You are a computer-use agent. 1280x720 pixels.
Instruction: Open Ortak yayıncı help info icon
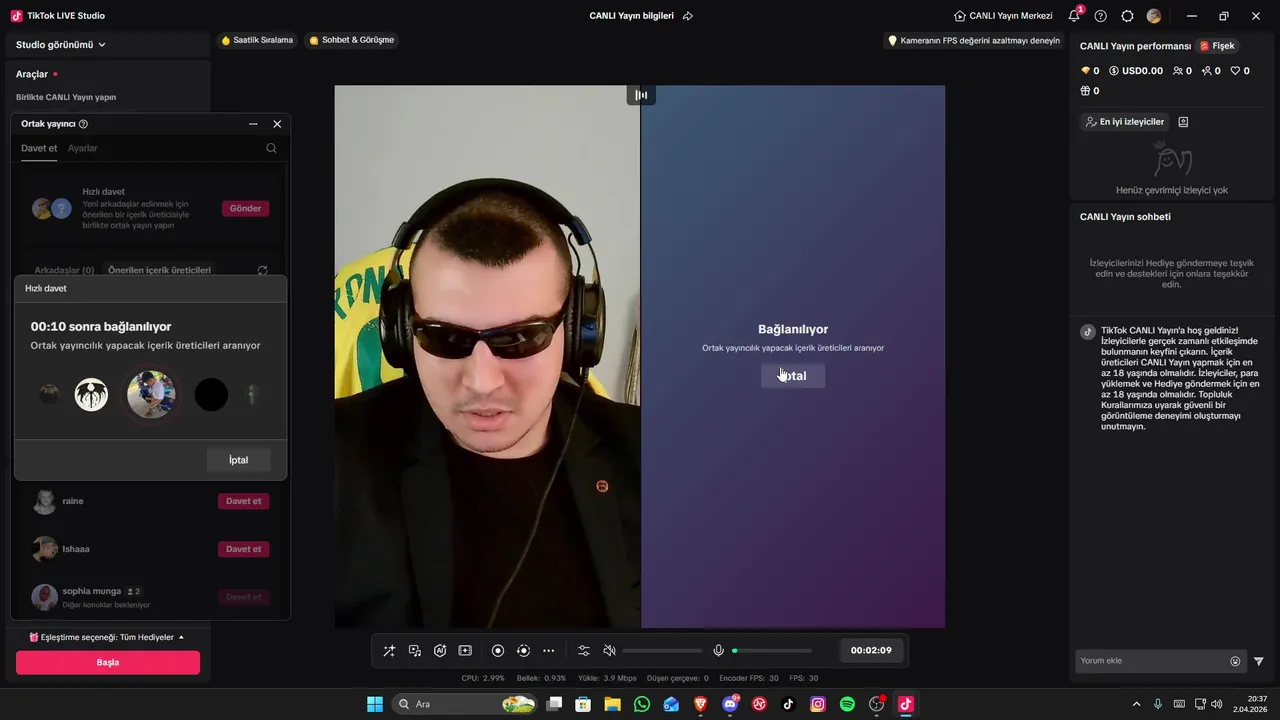[x=83, y=124]
